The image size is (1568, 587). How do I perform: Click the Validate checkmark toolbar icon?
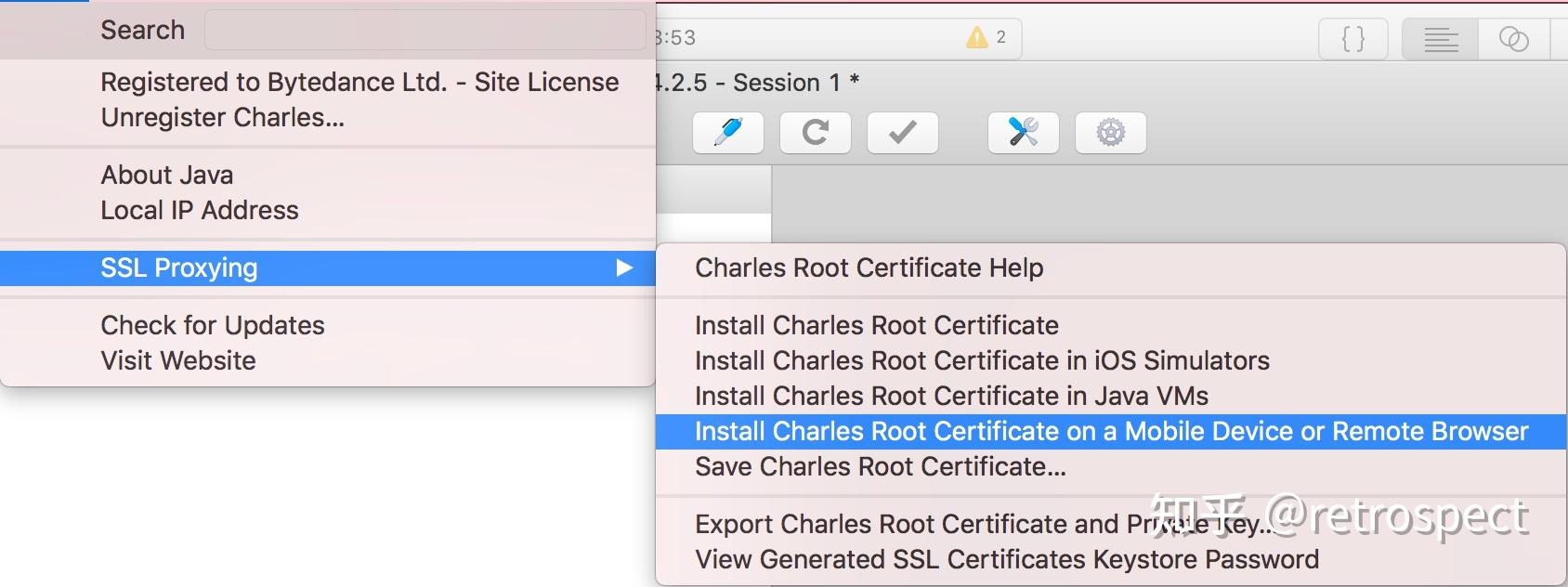(x=903, y=133)
